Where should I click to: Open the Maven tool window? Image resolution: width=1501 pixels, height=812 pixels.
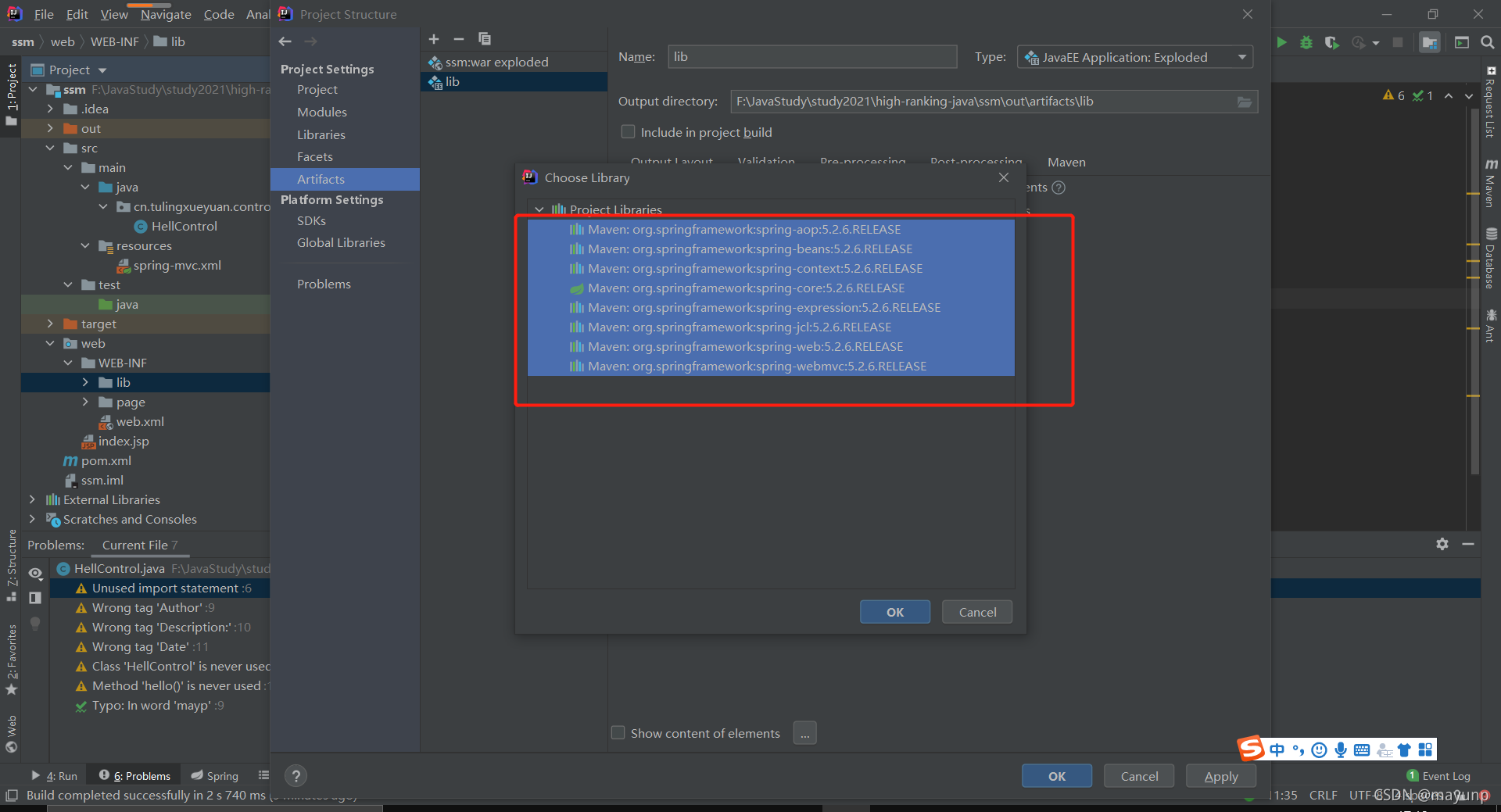(1491, 183)
